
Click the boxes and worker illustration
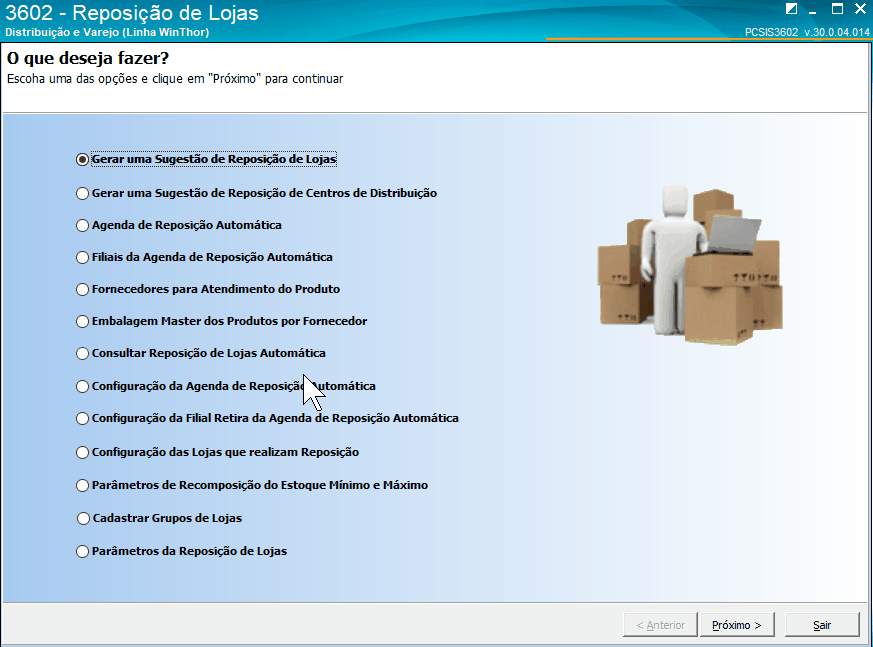click(x=690, y=266)
